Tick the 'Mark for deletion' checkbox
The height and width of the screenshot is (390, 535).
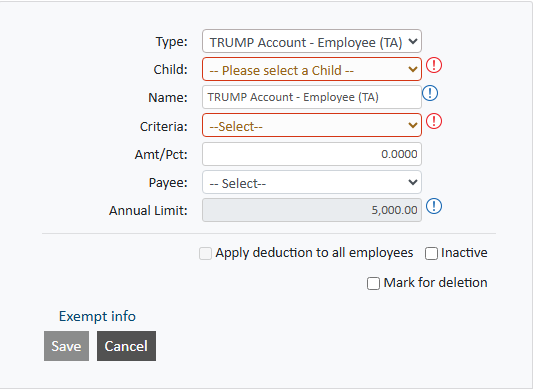pyautogui.click(x=373, y=284)
